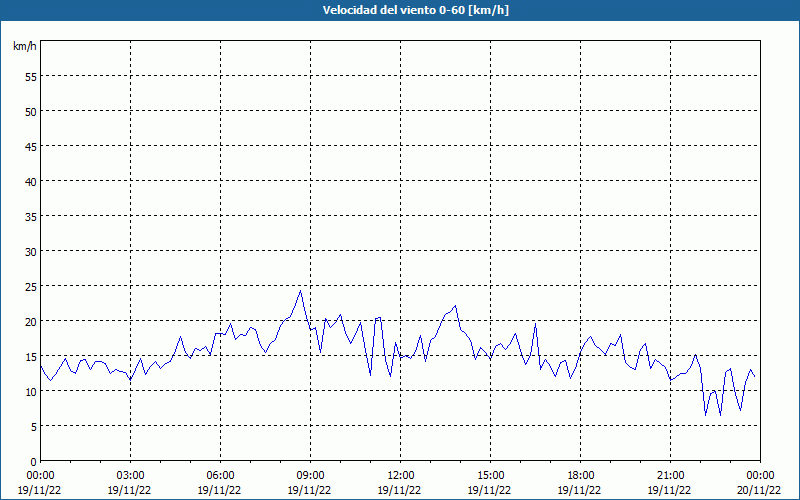Select the y-axis value 0
The image size is (800, 500).
coord(34,462)
